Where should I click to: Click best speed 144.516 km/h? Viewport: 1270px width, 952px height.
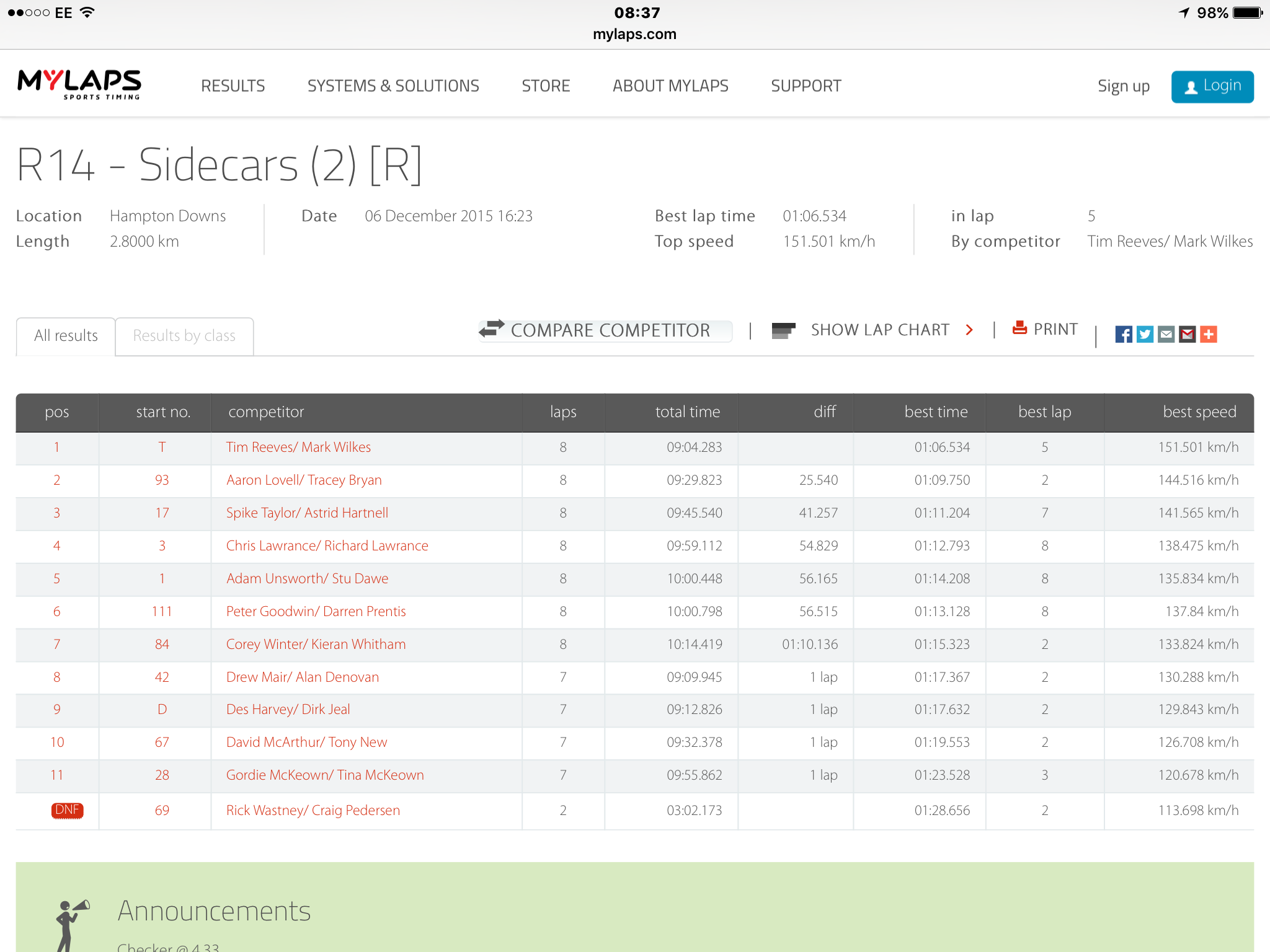[x=1198, y=480]
